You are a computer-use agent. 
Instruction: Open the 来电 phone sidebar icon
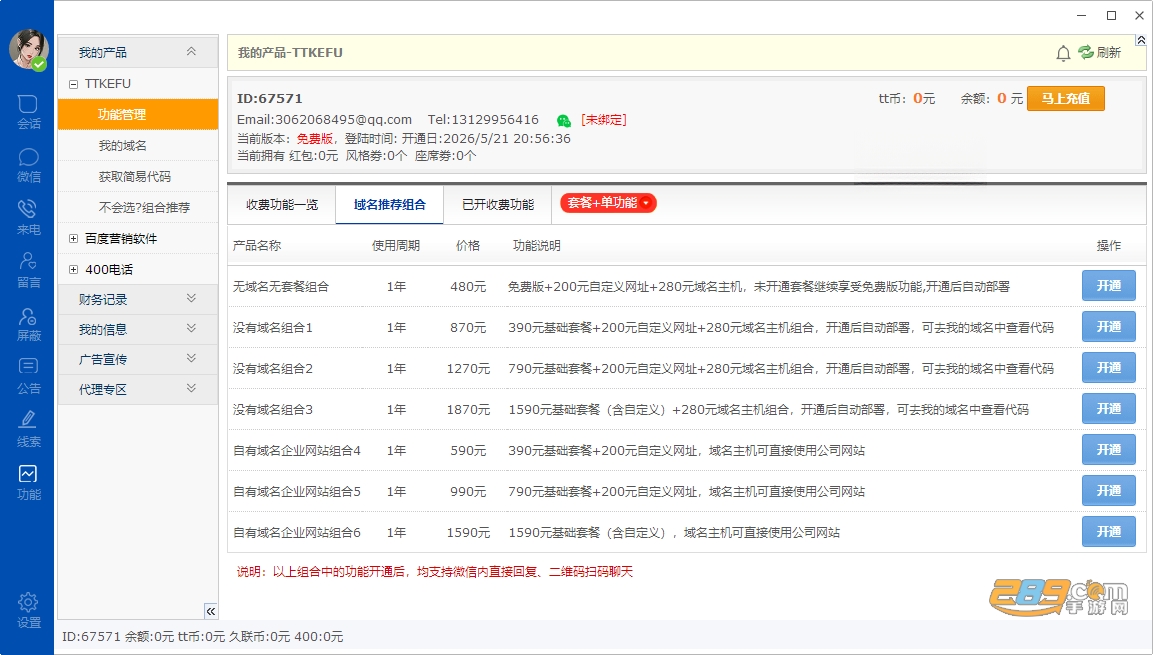[28, 218]
